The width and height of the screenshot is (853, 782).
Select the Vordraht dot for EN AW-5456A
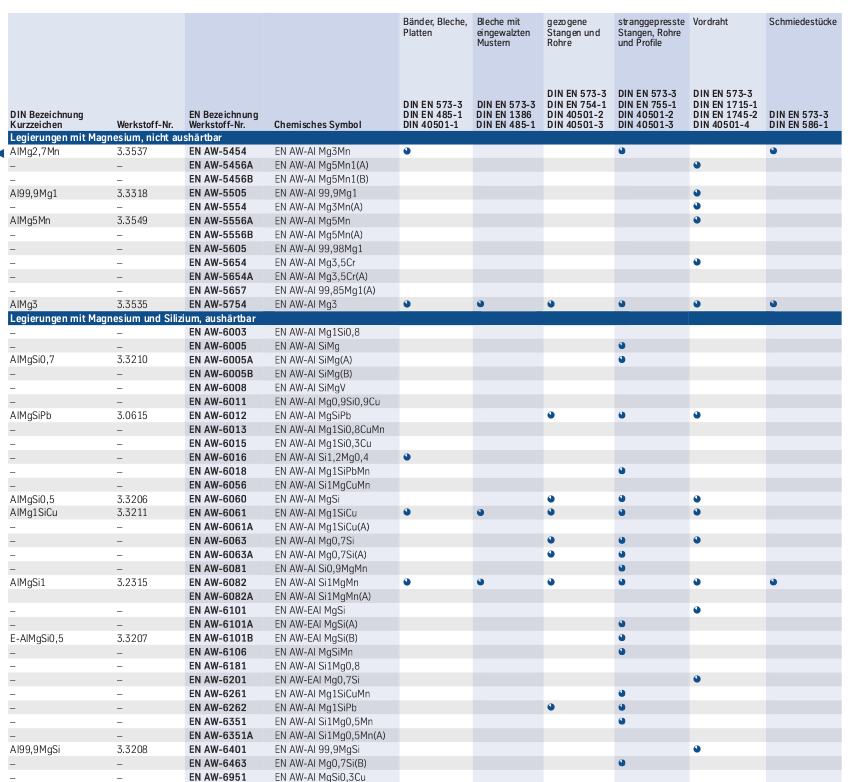tap(696, 165)
